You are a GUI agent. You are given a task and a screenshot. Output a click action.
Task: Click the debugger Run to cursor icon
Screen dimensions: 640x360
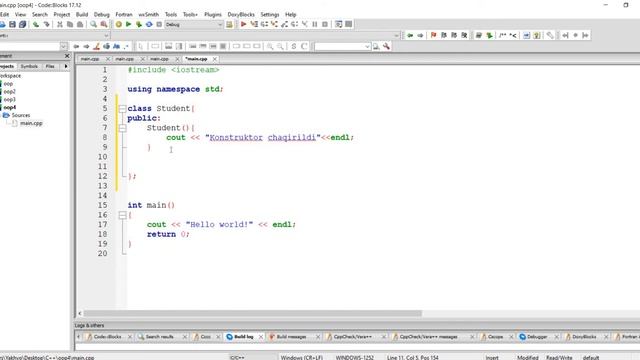[x=254, y=24]
